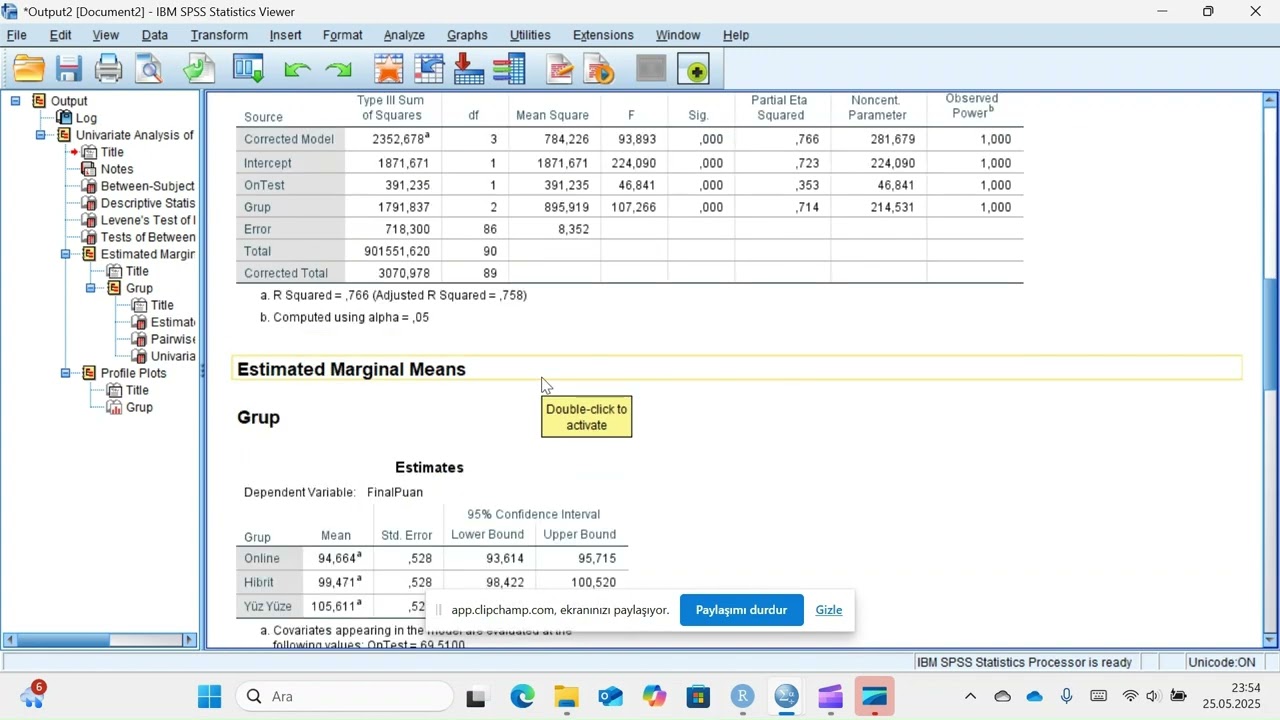
Task: Open the Utilities menu
Action: tap(530, 35)
